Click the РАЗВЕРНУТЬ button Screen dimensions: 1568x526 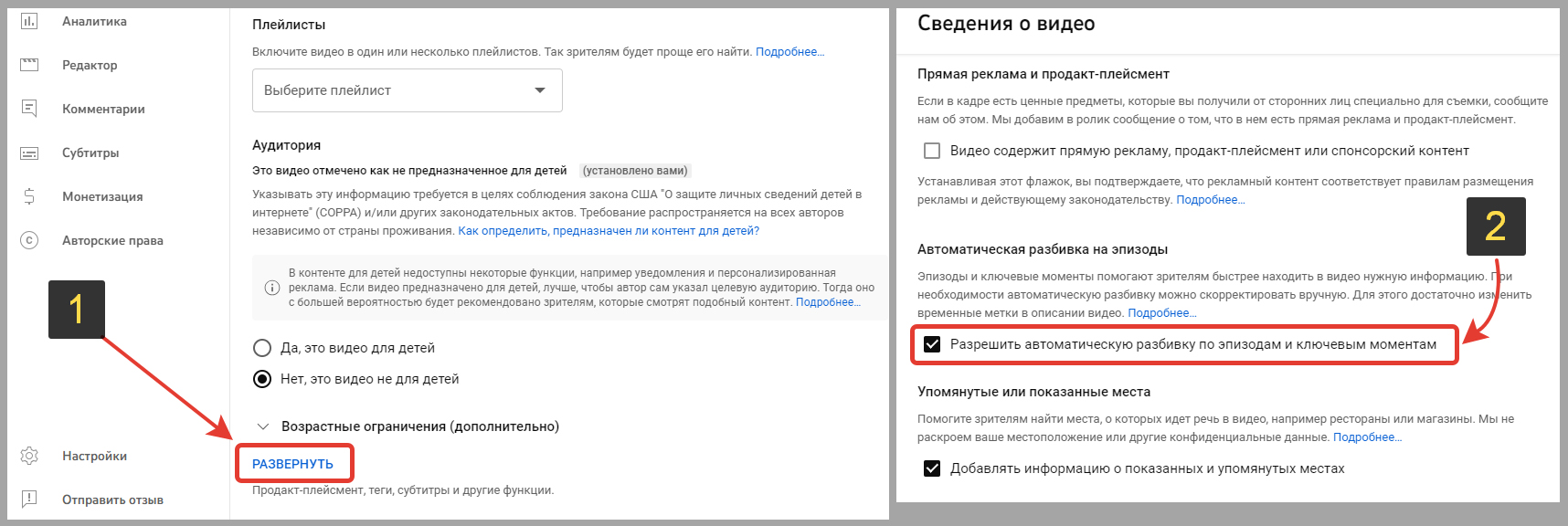click(x=293, y=464)
